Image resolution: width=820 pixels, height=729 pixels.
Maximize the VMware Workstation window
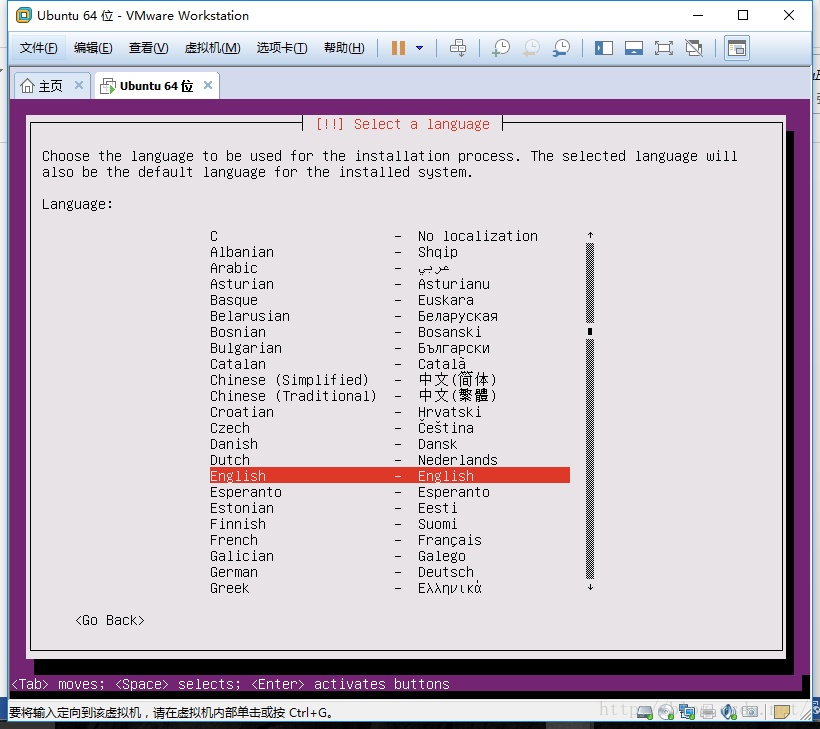click(x=743, y=15)
